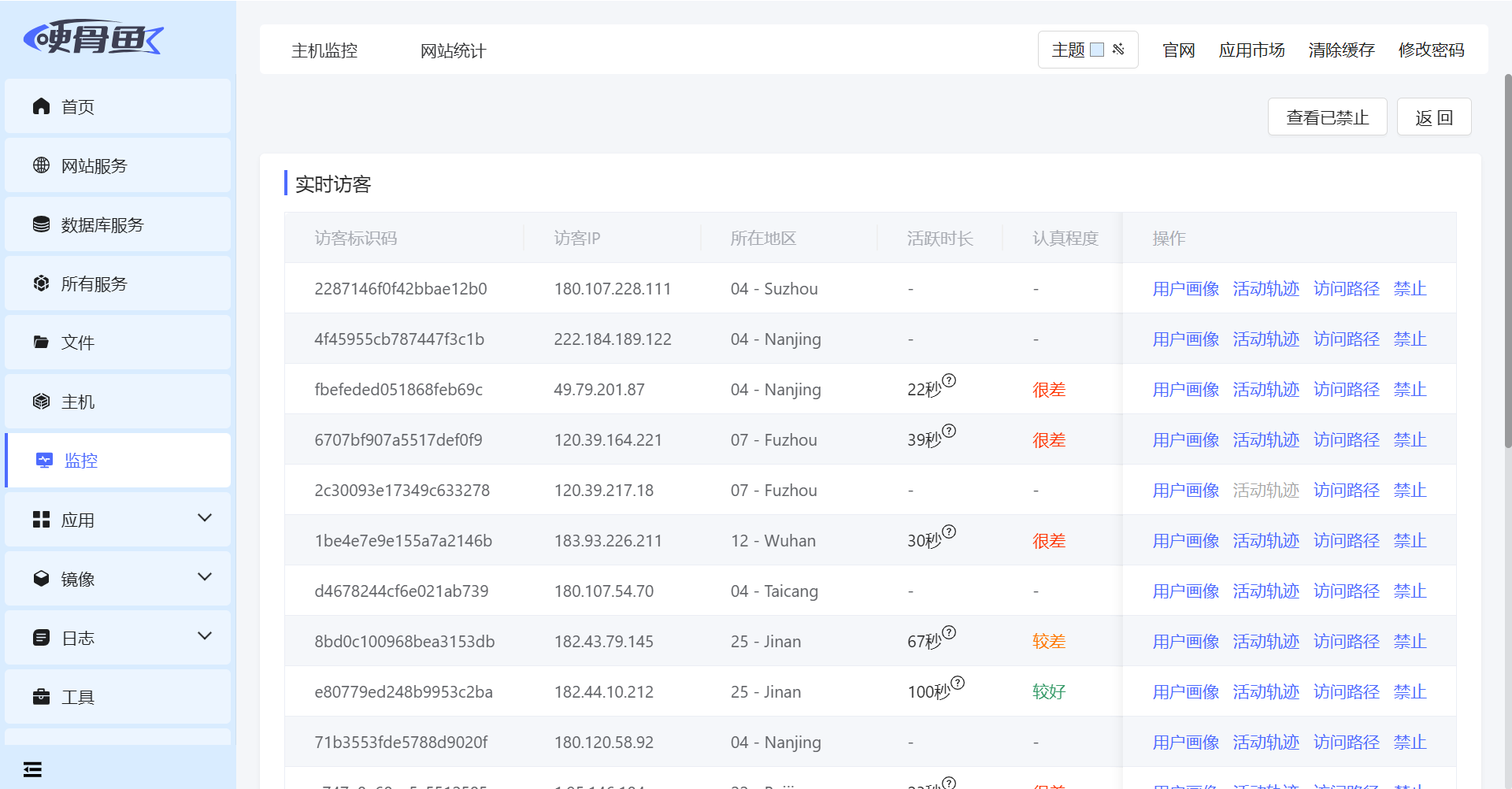Click the folder icon for 文件

[41, 342]
